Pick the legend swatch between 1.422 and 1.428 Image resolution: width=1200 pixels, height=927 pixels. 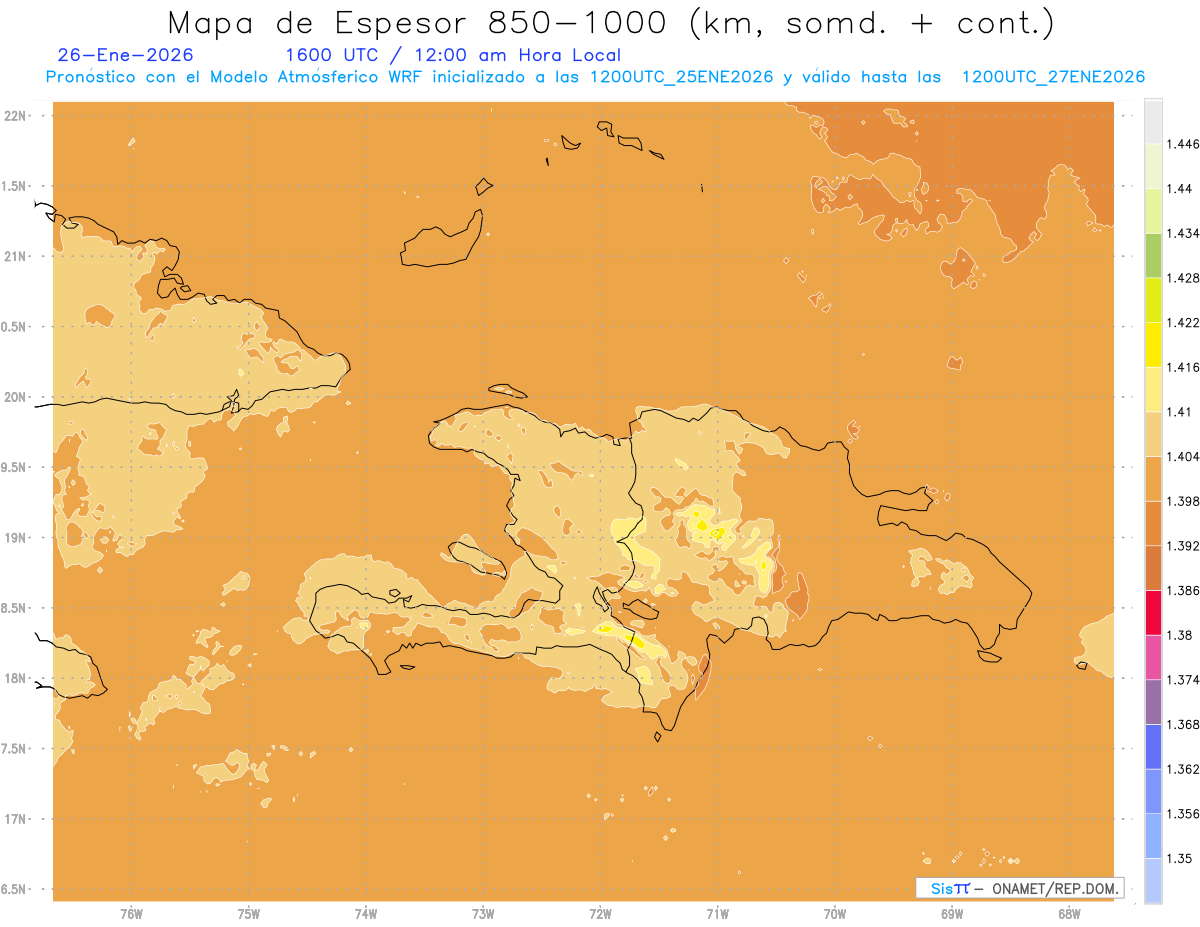click(1153, 300)
